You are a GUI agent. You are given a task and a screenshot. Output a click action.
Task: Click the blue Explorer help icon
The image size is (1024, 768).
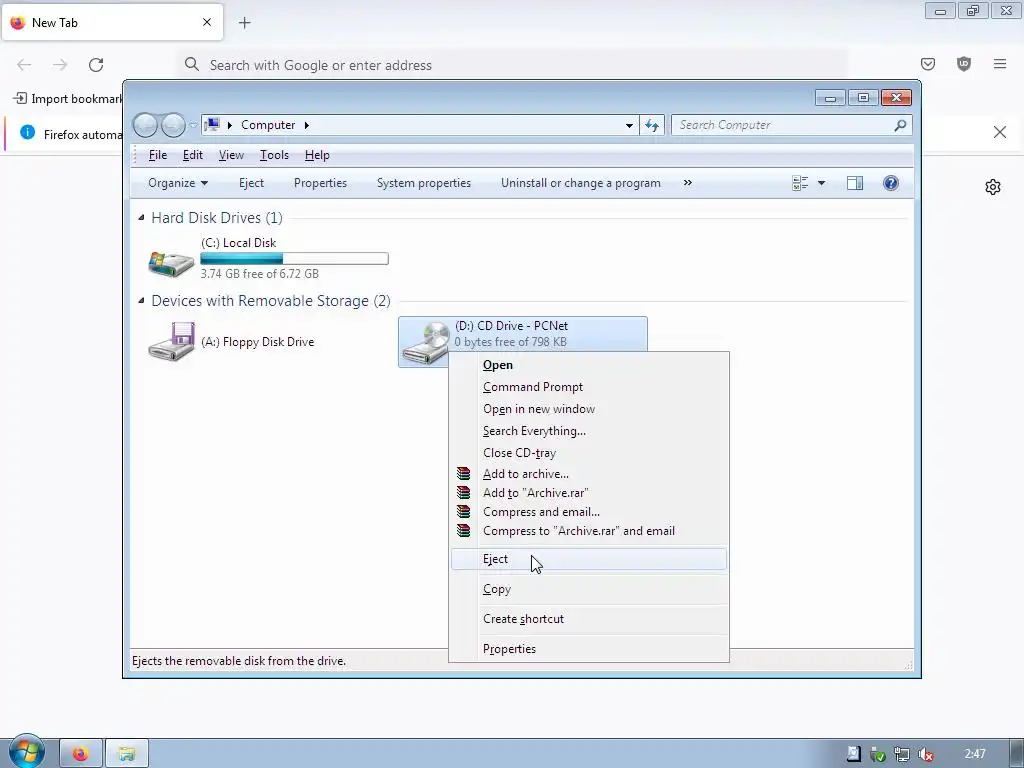pyautogui.click(x=891, y=183)
